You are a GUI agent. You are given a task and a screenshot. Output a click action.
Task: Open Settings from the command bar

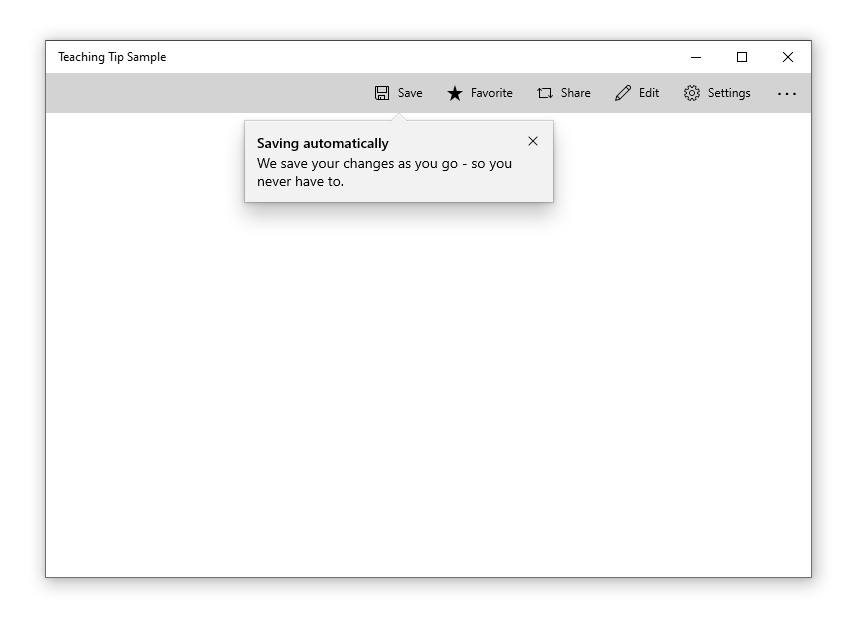pos(717,93)
